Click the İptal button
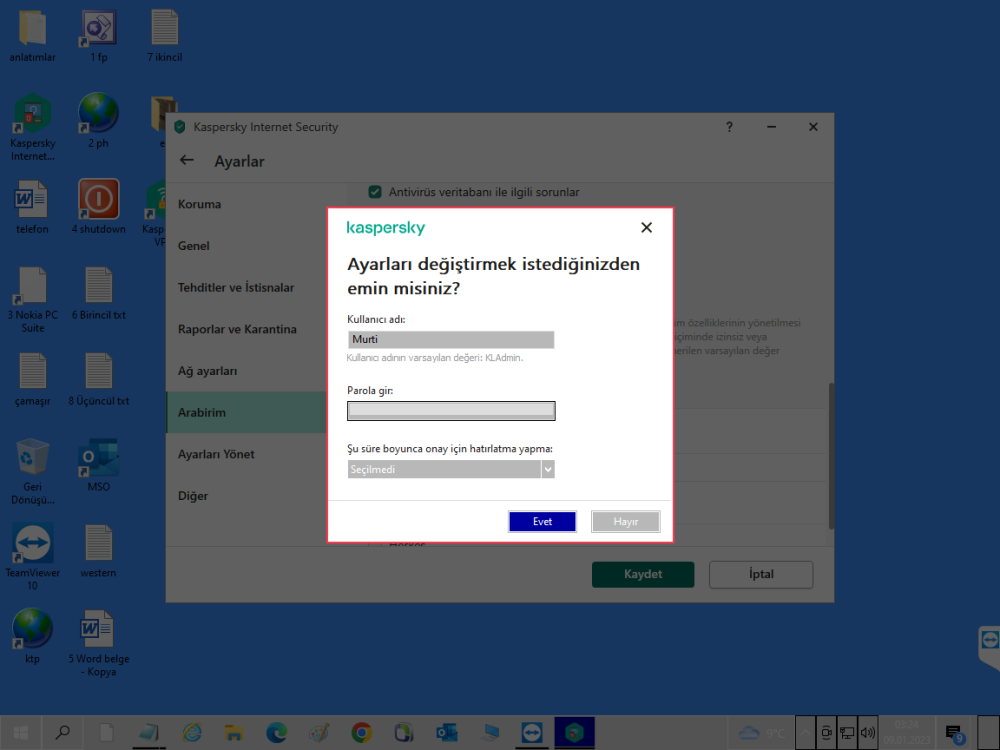The image size is (1000, 750). click(x=761, y=574)
